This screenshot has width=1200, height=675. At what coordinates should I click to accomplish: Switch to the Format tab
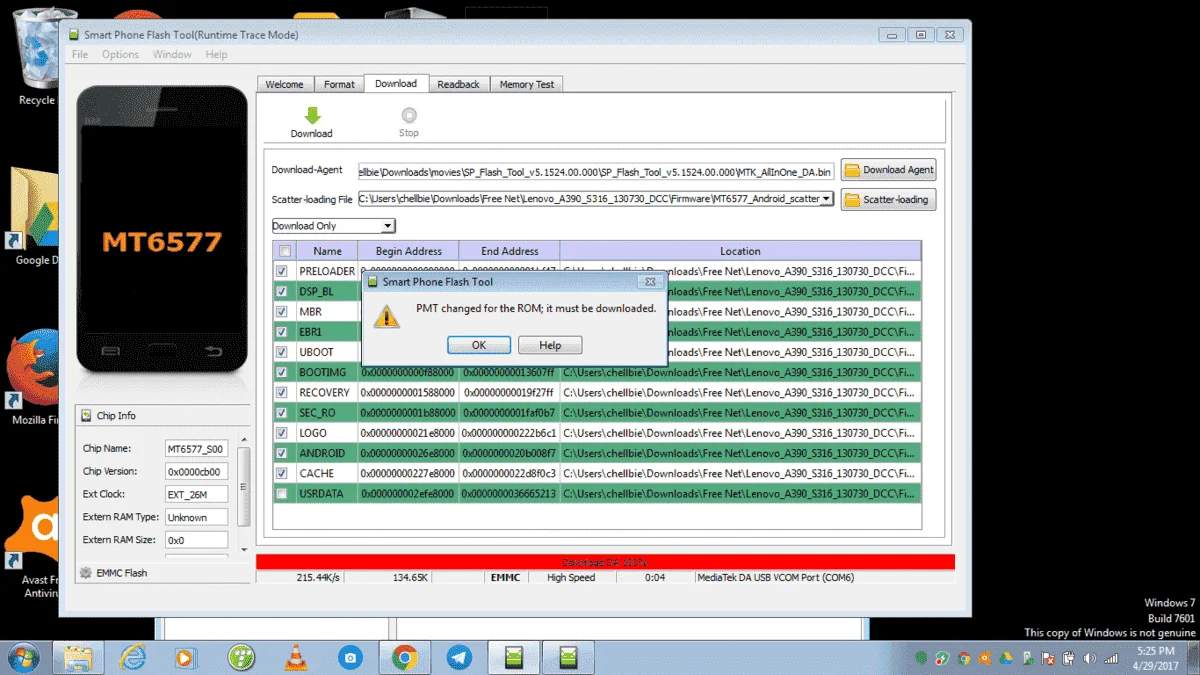coord(339,84)
